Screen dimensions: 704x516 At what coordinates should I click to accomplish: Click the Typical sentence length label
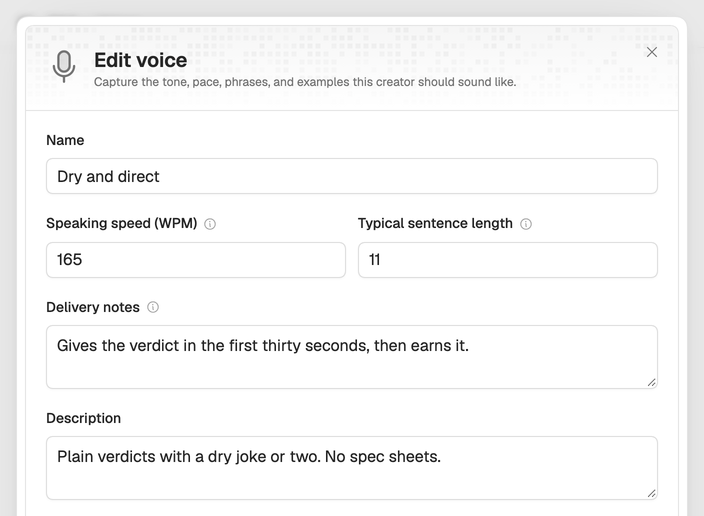[x=435, y=223]
